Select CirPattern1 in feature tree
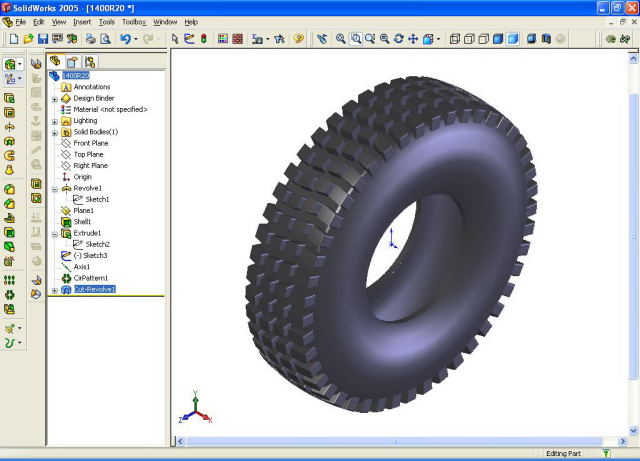This screenshot has width=640, height=461. point(90,278)
